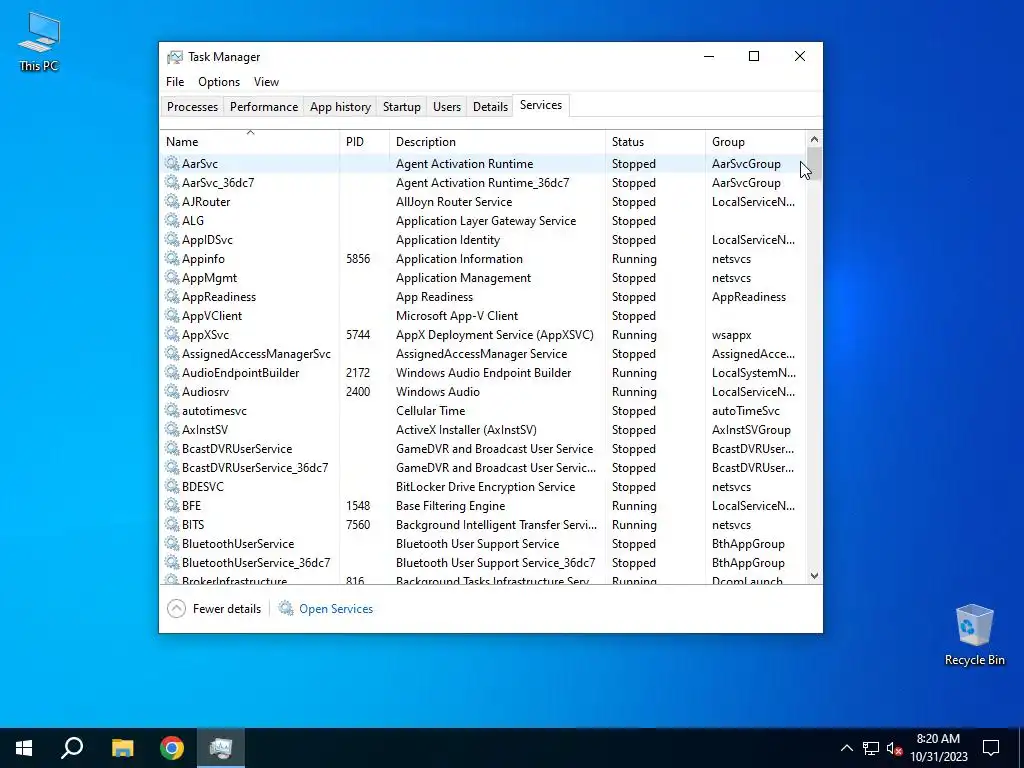
Task: Collapse Task Manager with Fewer details
Action: point(214,609)
